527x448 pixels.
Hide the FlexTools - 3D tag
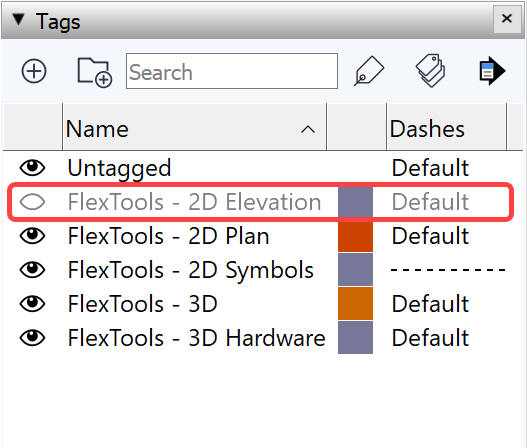coord(32,303)
